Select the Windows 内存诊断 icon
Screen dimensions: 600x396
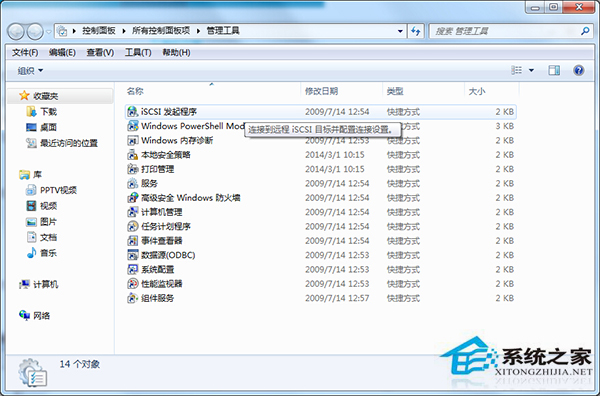(x=132, y=140)
